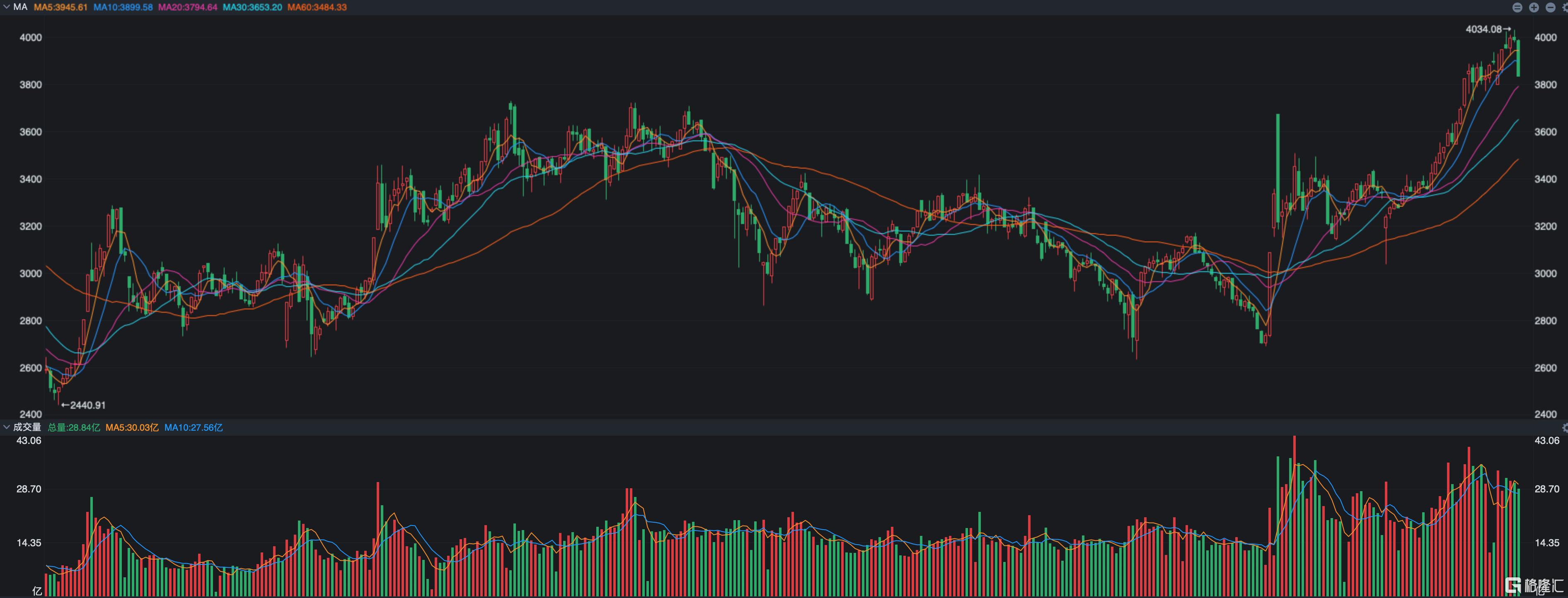Click the 成交量 panel title
The width and height of the screenshot is (1568, 598).
(x=27, y=428)
